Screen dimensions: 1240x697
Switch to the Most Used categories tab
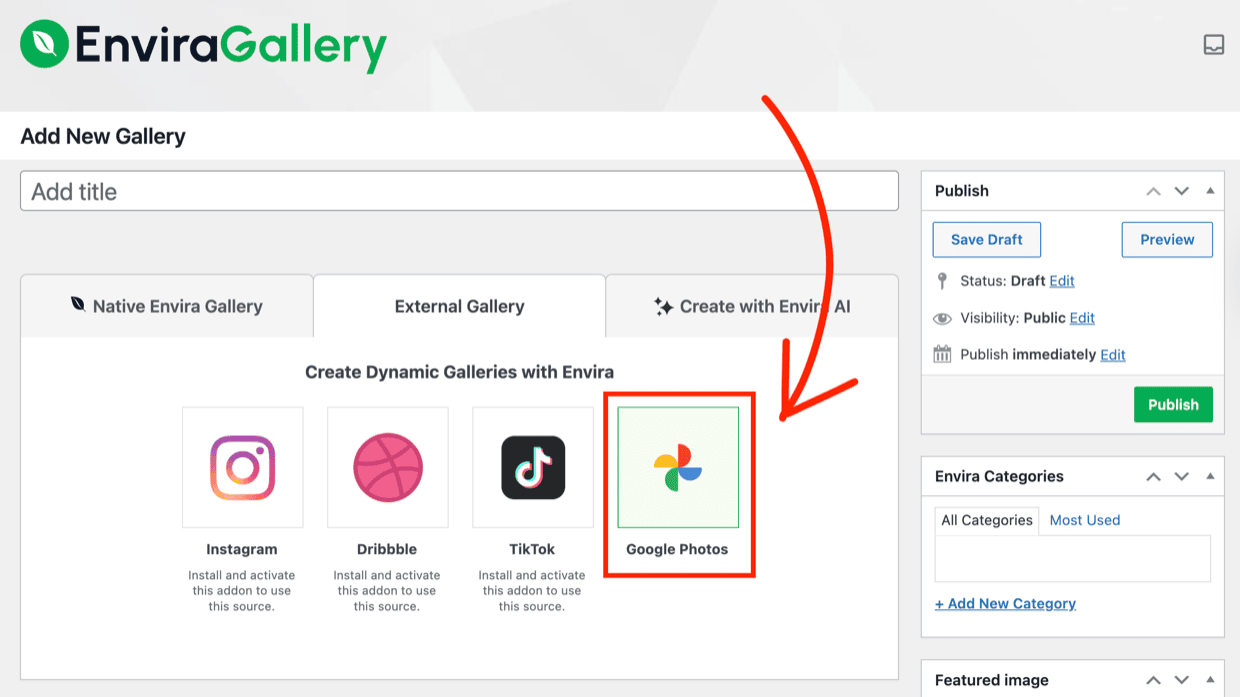click(1085, 520)
